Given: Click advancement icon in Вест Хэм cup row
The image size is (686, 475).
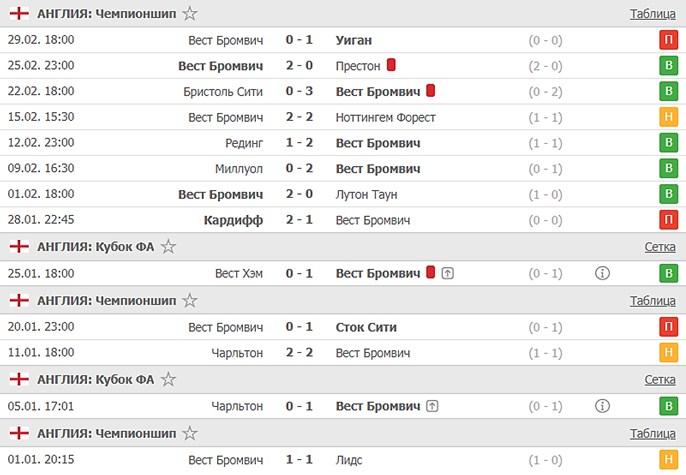Looking at the screenshot, I should click(447, 274).
